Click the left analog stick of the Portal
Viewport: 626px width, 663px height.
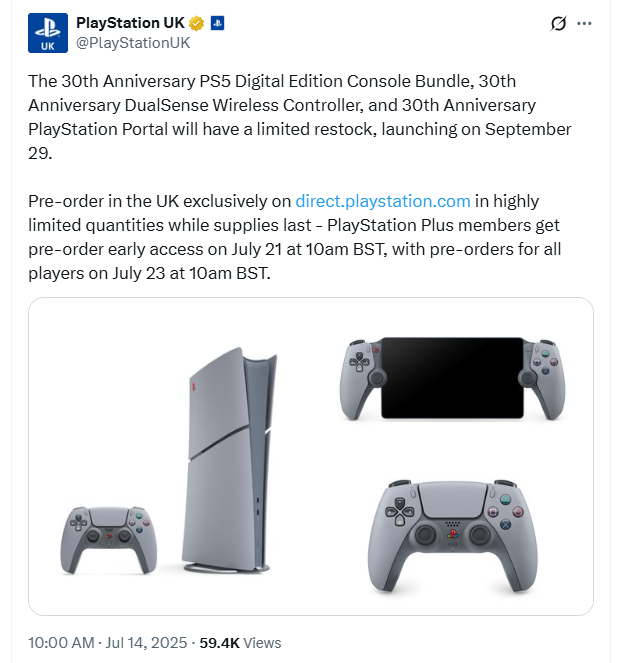[x=376, y=378]
